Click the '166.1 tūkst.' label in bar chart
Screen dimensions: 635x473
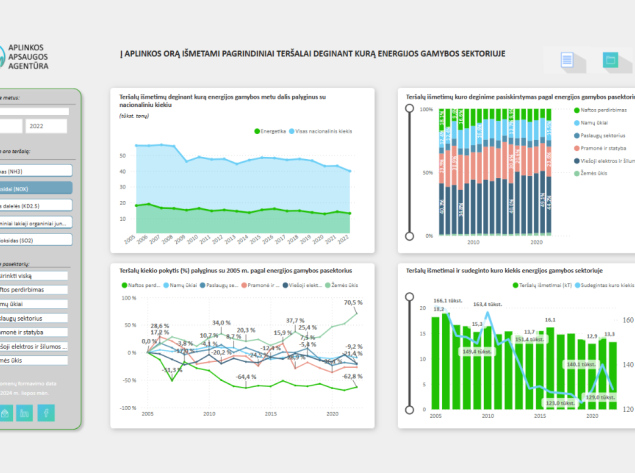pyautogui.click(x=447, y=300)
